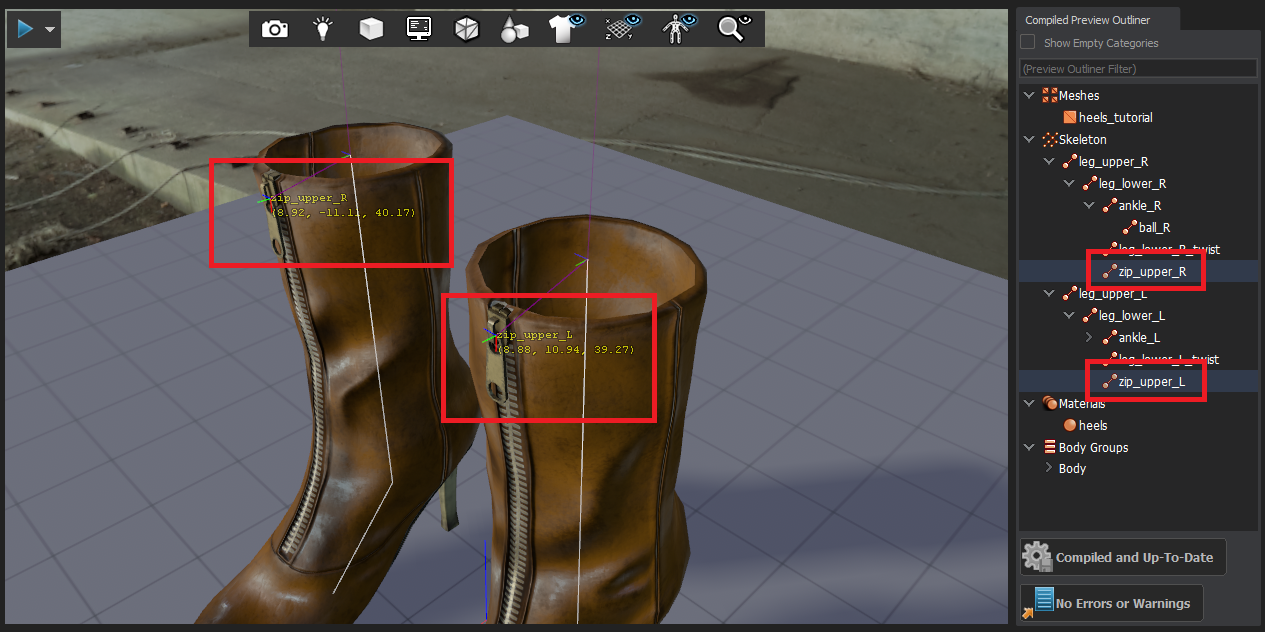Click the cone and sphere shapes icon
Screen dimensions: 1265x632
pyautogui.click(x=514, y=29)
